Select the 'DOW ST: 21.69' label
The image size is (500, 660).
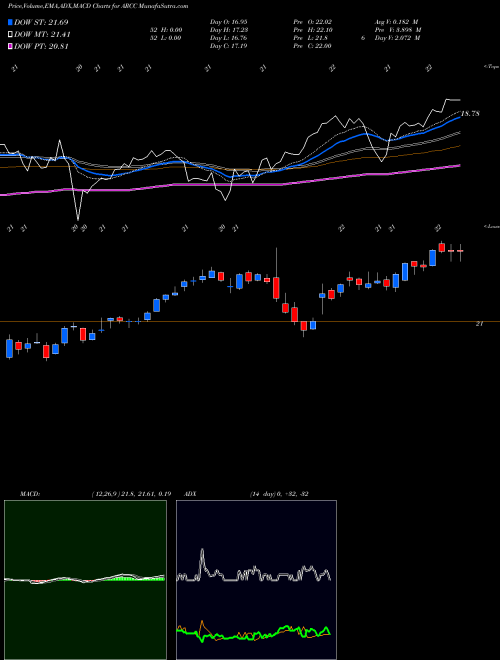(x=41, y=22)
